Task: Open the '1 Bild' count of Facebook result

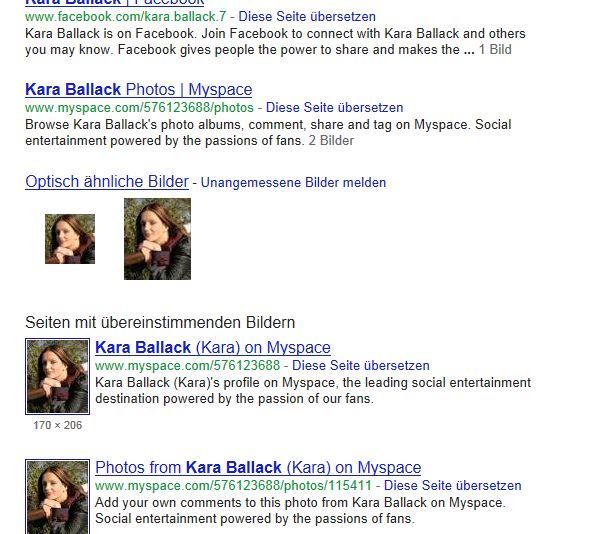Action: (495, 50)
